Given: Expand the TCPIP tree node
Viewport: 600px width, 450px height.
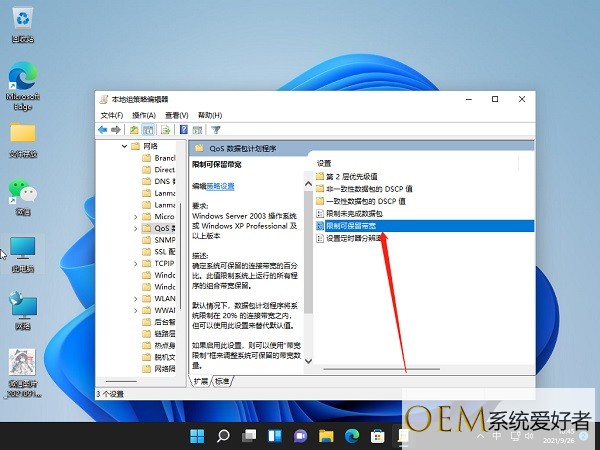Looking at the screenshot, I should pos(135,262).
